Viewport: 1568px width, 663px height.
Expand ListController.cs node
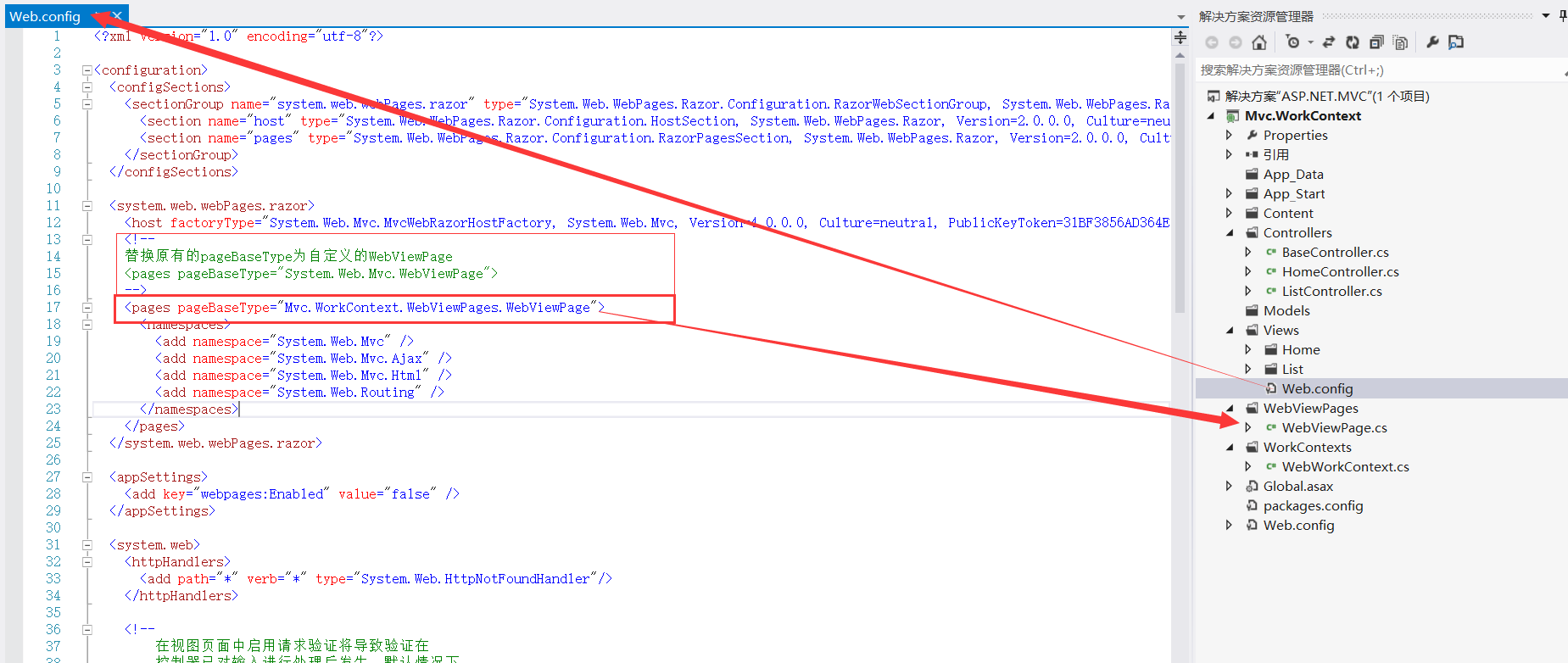coord(1247,292)
